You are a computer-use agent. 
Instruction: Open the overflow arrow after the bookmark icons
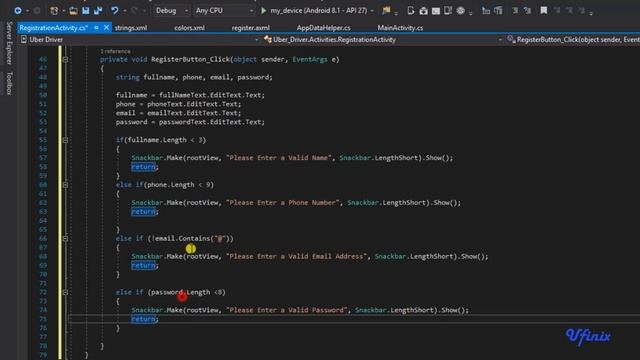tap(591, 13)
